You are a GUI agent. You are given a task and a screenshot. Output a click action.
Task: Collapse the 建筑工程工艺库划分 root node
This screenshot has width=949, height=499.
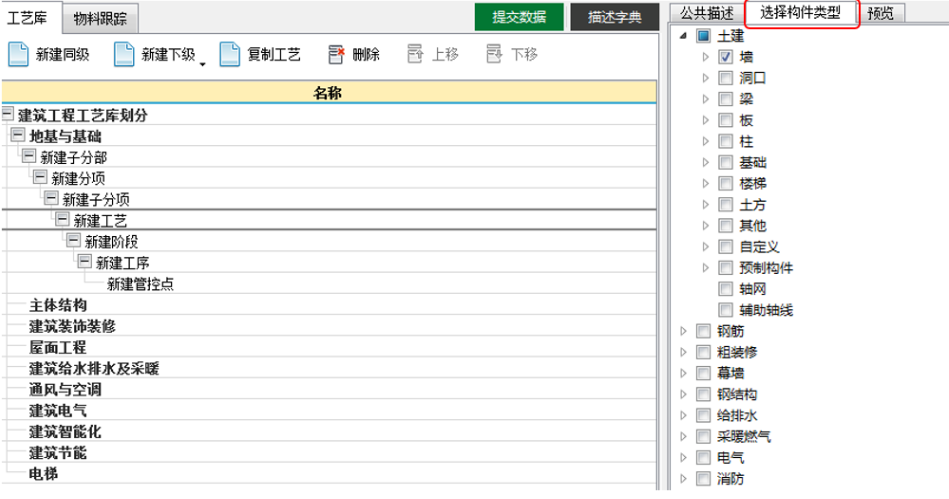point(7,114)
